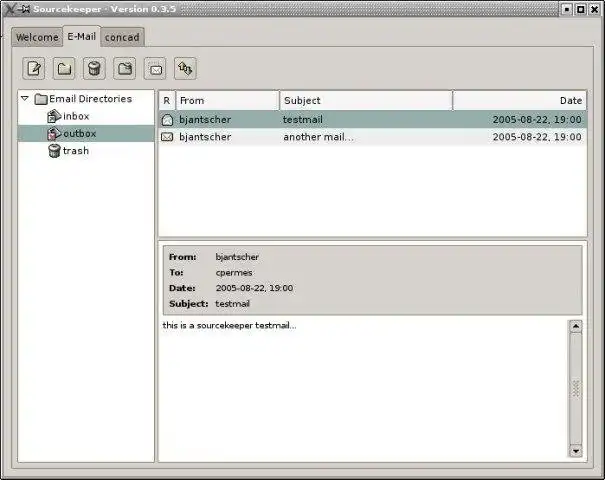Sort mails by the From column header
Viewport: 605px width, 480px height.
coord(227,101)
